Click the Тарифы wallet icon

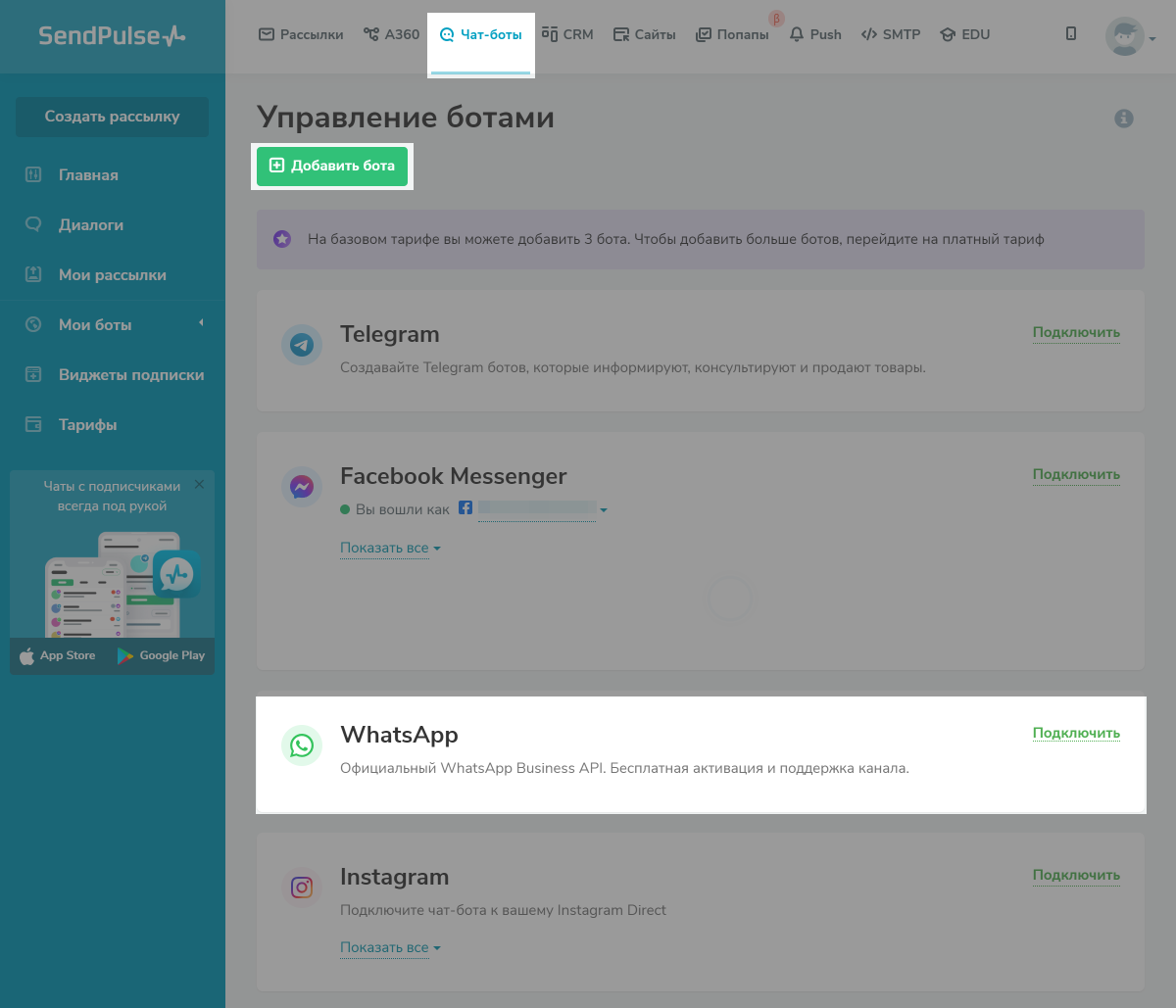[x=33, y=424]
